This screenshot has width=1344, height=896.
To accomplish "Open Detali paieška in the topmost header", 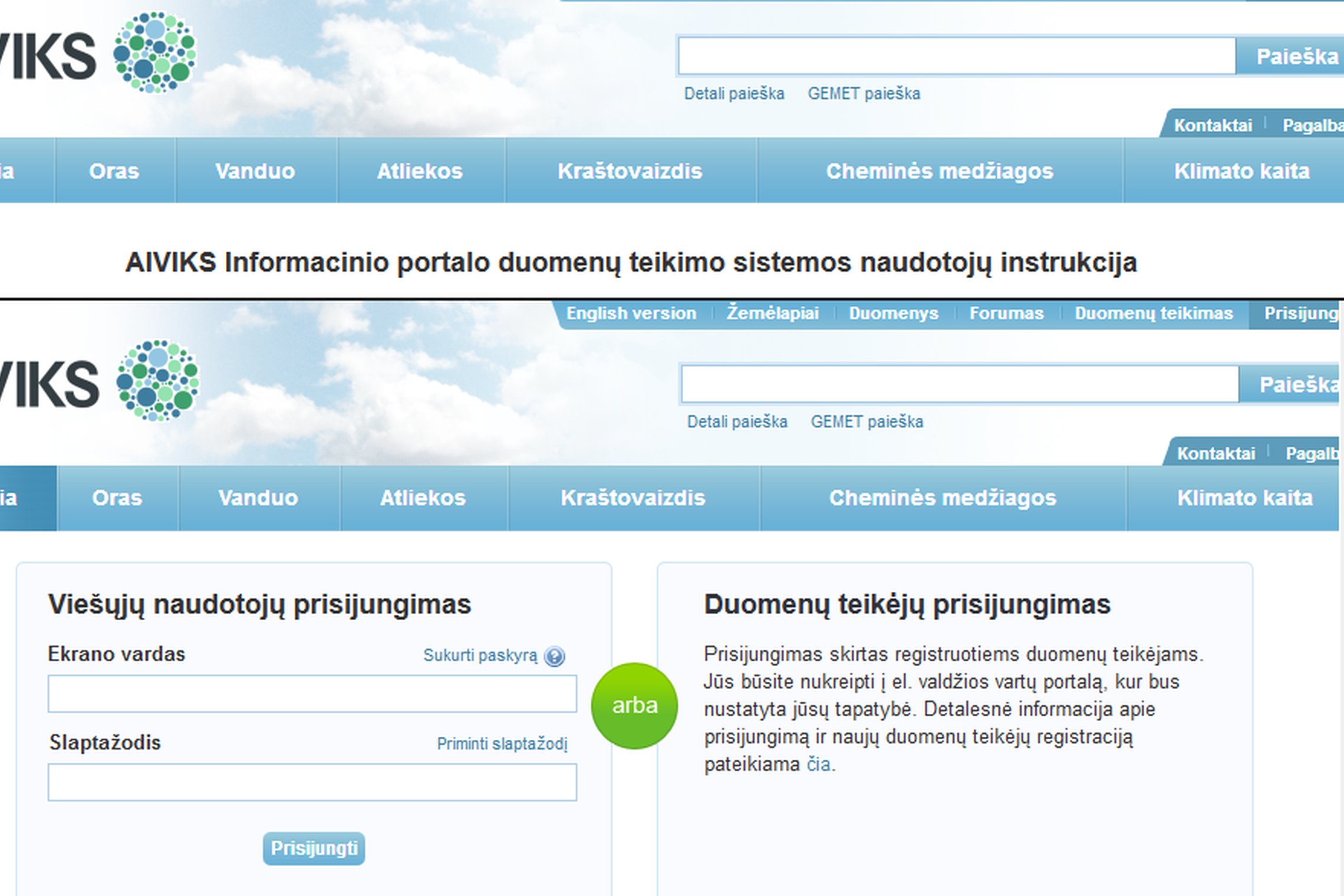I will tap(734, 94).
